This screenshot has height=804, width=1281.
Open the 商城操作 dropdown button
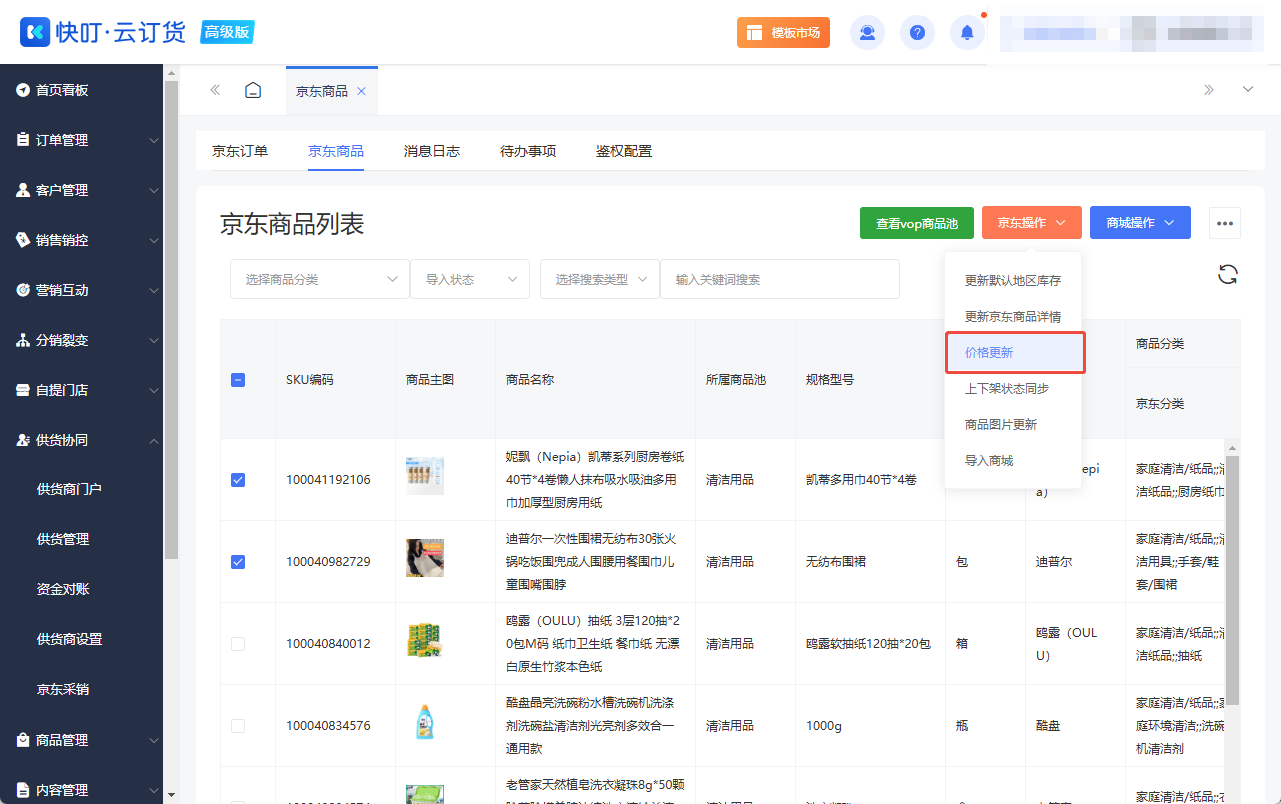[x=1140, y=223]
